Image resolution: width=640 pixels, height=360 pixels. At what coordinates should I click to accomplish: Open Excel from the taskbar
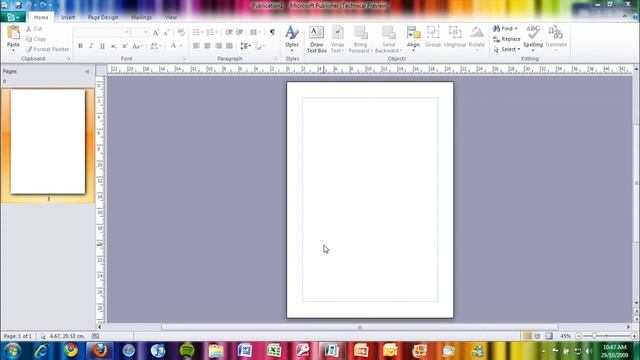point(274,351)
